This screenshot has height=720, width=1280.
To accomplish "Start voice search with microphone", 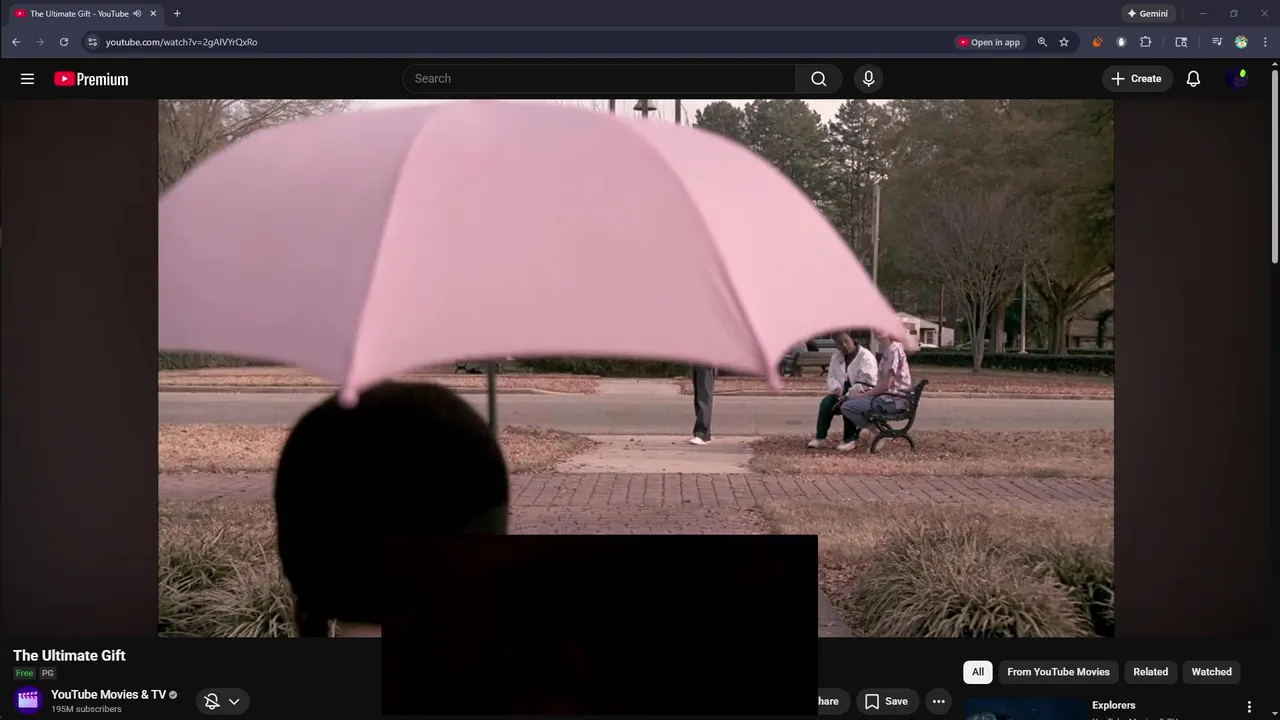I will pos(868,79).
